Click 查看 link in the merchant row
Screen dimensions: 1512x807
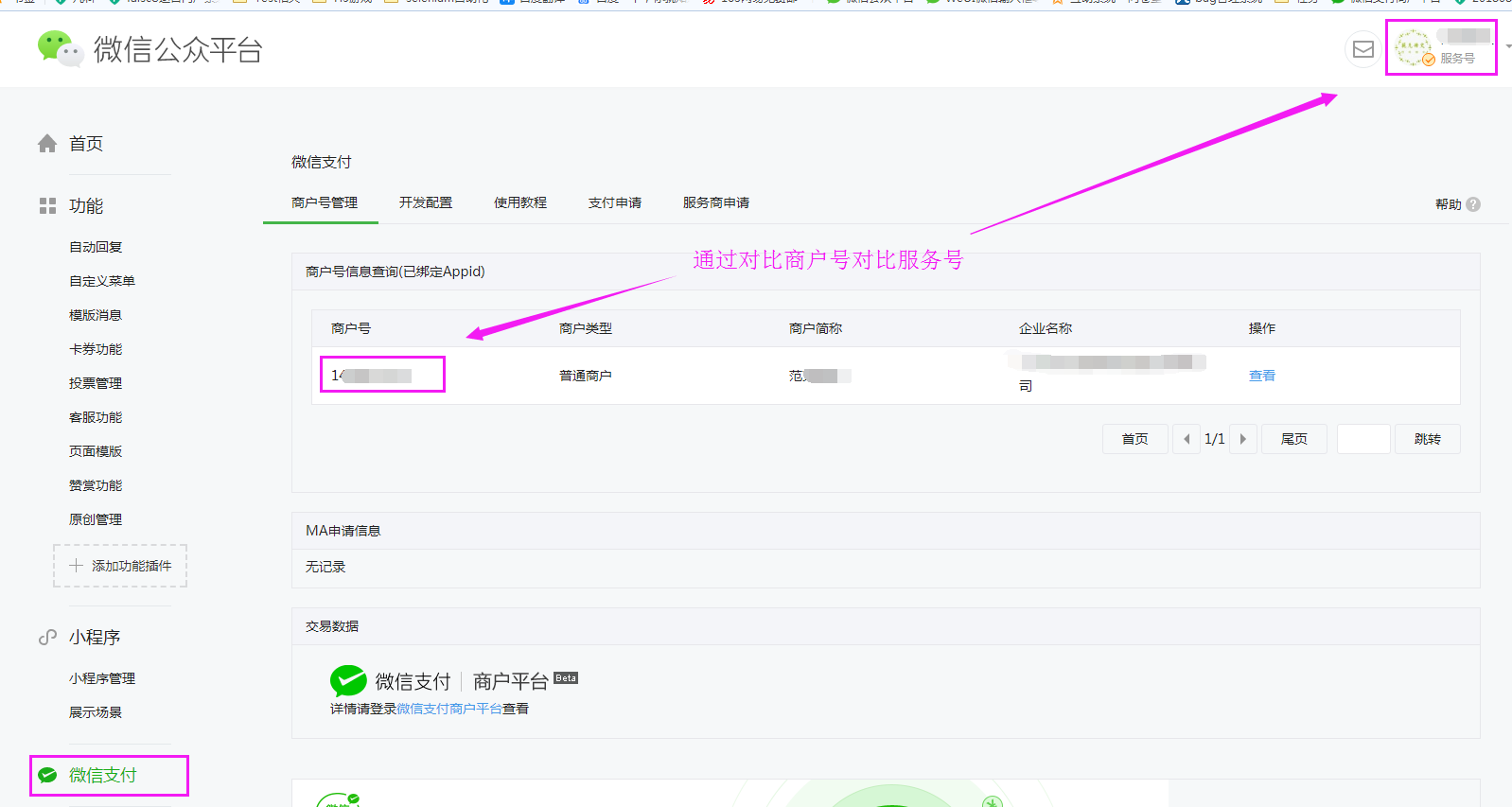[x=1262, y=376]
